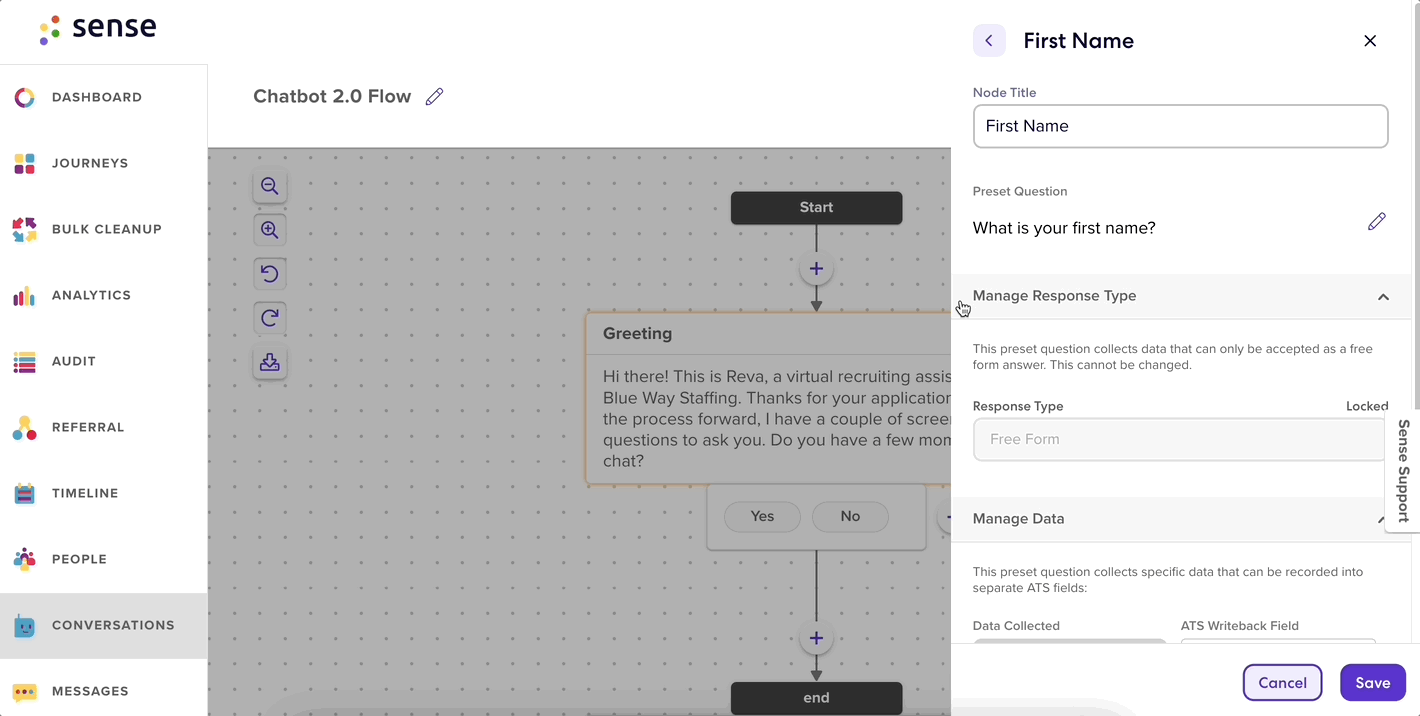This screenshot has height=716, width=1420.
Task: Zoom in the flow canvas
Action: click(x=269, y=230)
